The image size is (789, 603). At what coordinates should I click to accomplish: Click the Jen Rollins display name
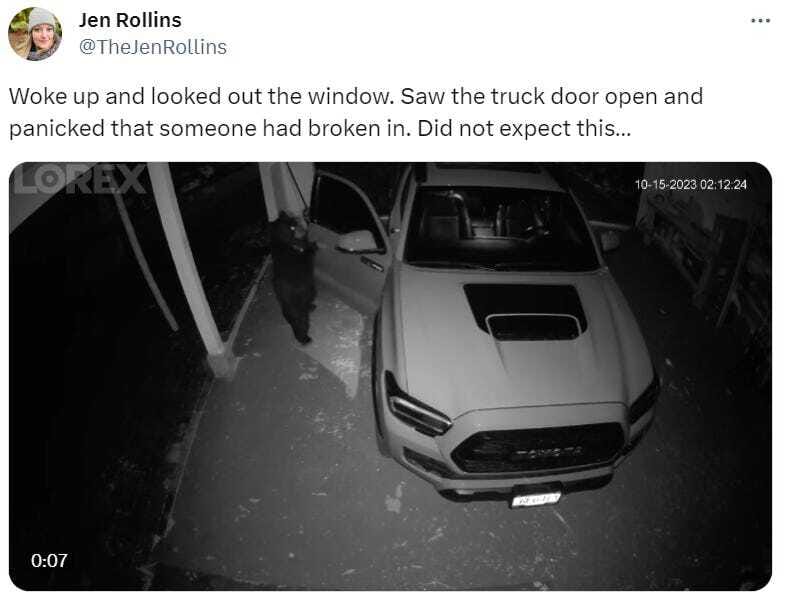click(130, 20)
